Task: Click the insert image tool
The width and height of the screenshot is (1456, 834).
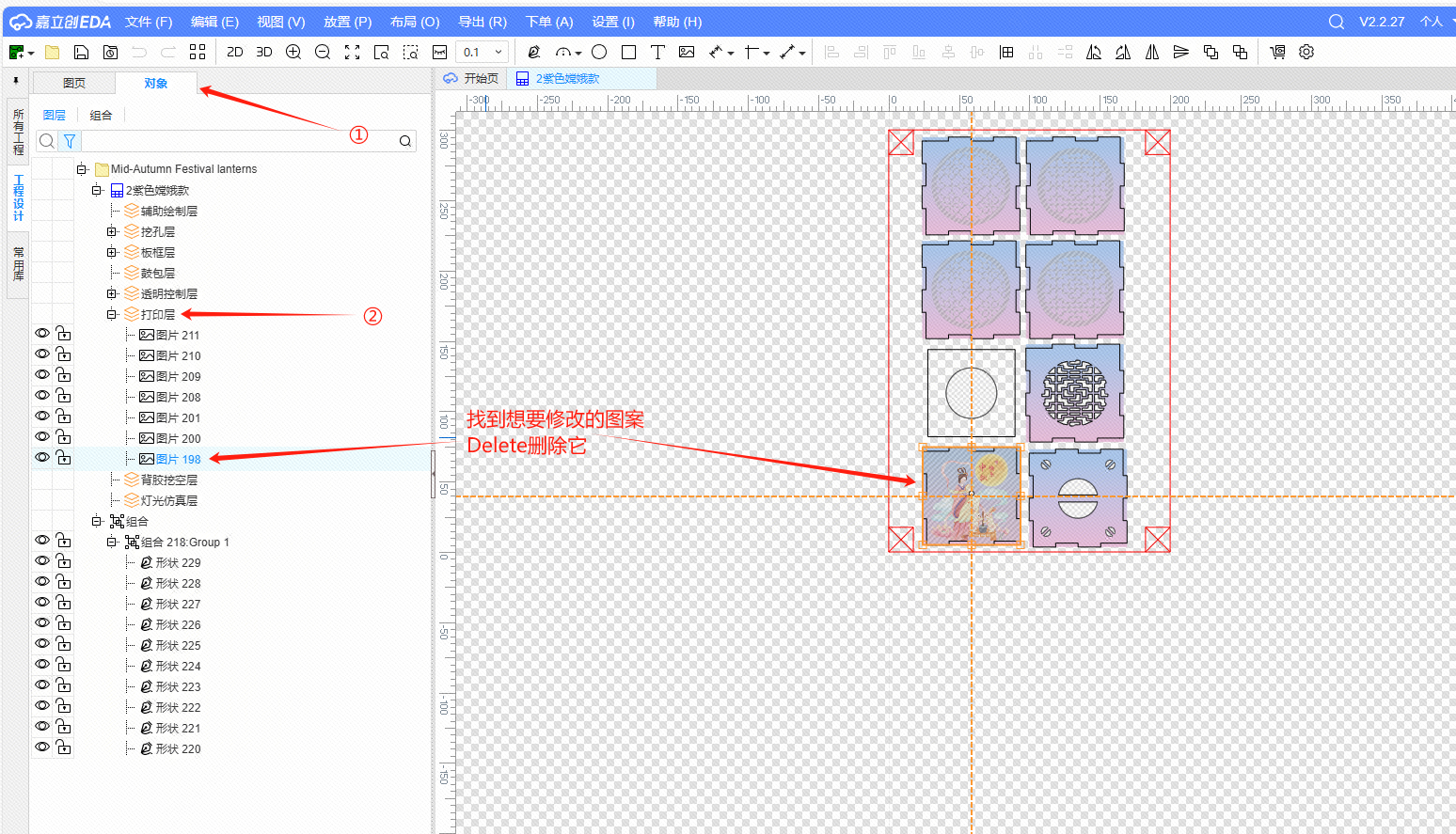Action: coord(687,53)
